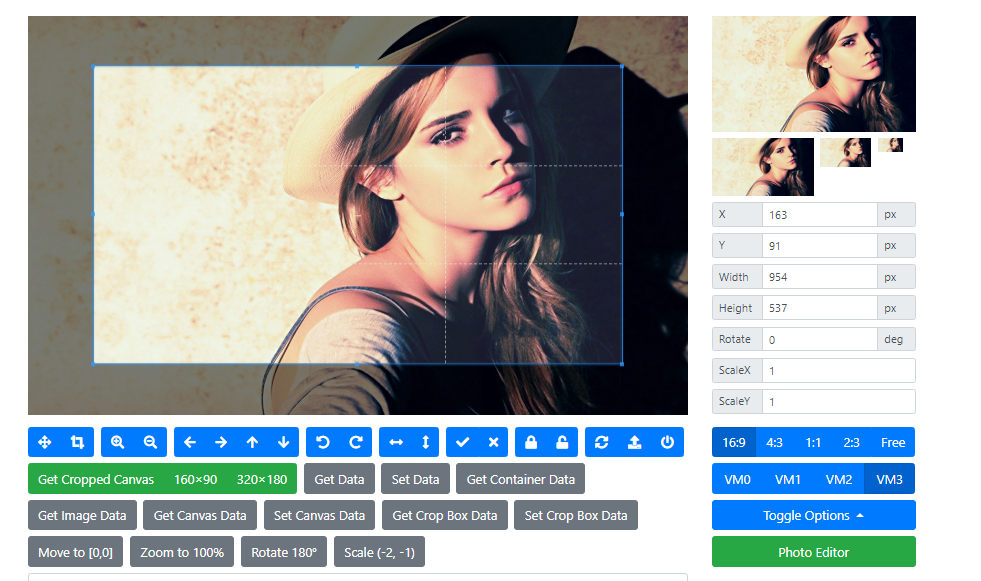This screenshot has height=581, width=981.
Task: Move image down with arrow icon
Action: click(283, 442)
